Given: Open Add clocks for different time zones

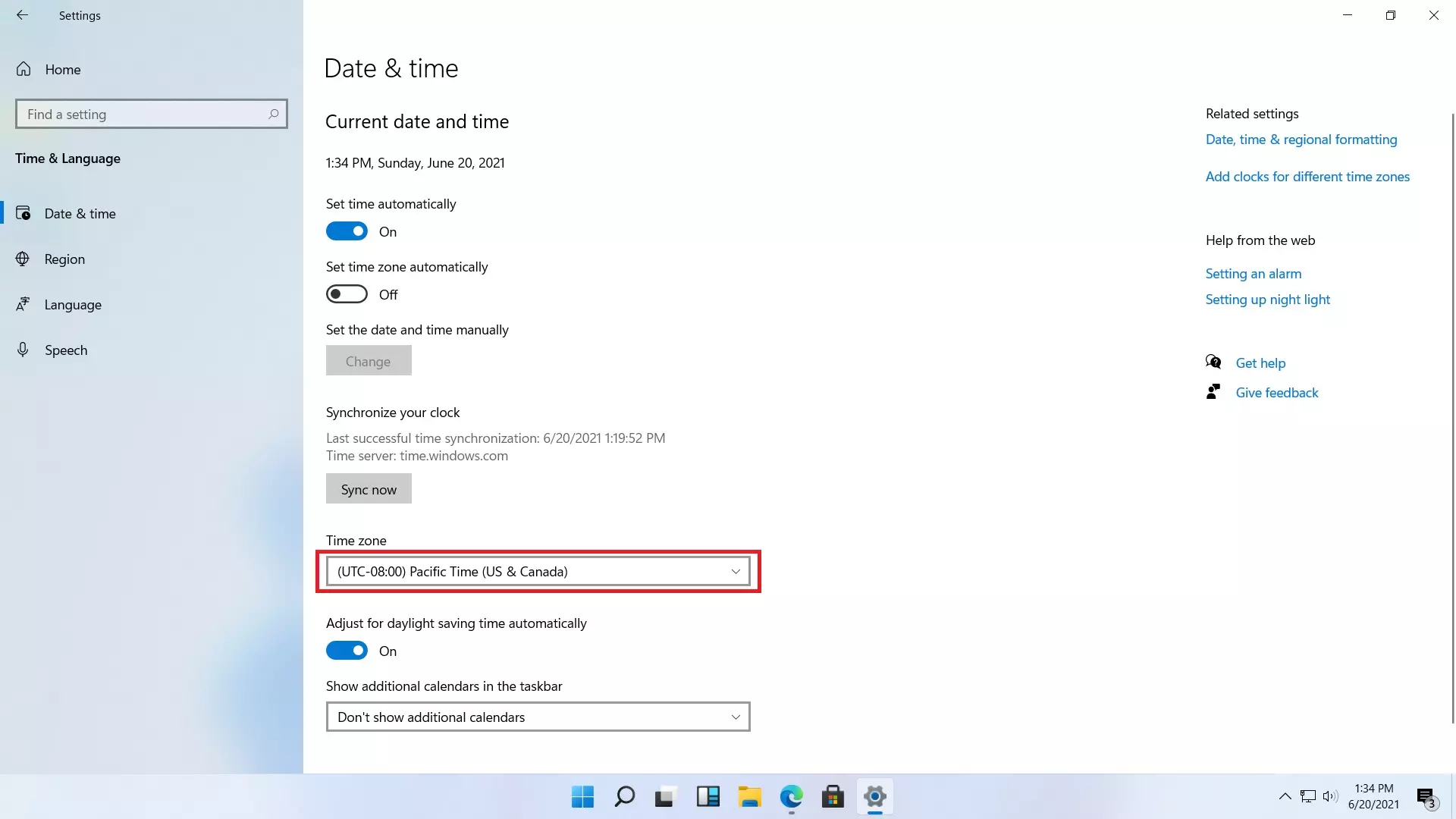Looking at the screenshot, I should [x=1307, y=177].
